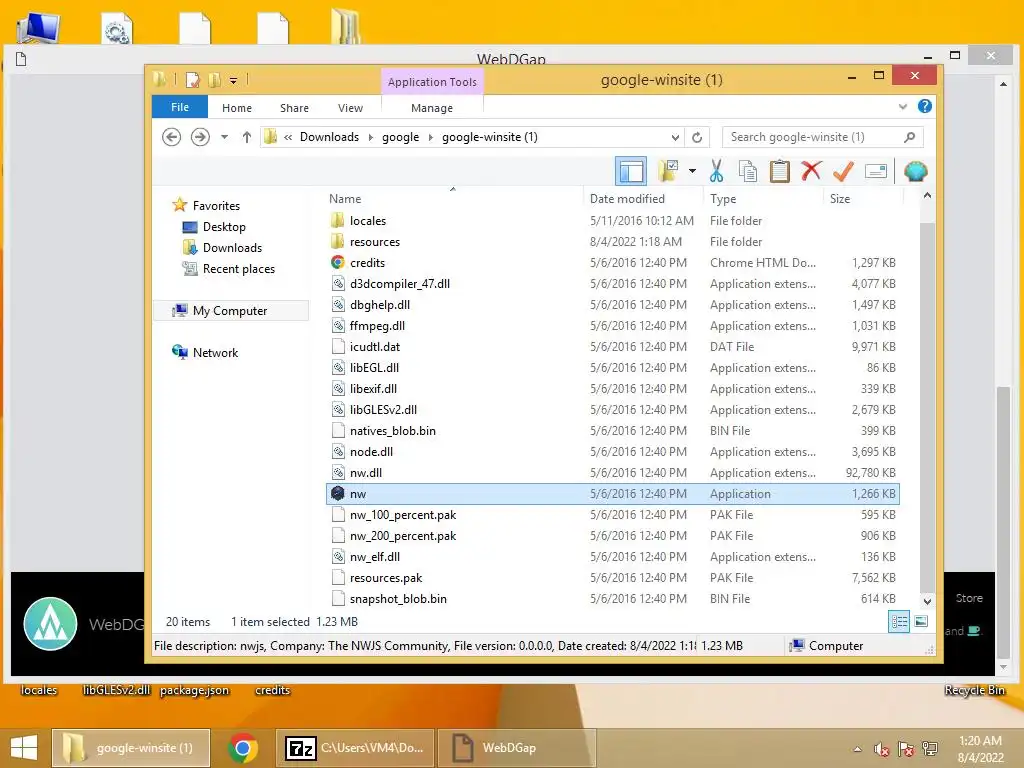Click the orange checkmark icon
The width and height of the screenshot is (1024, 768).
click(x=843, y=172)
